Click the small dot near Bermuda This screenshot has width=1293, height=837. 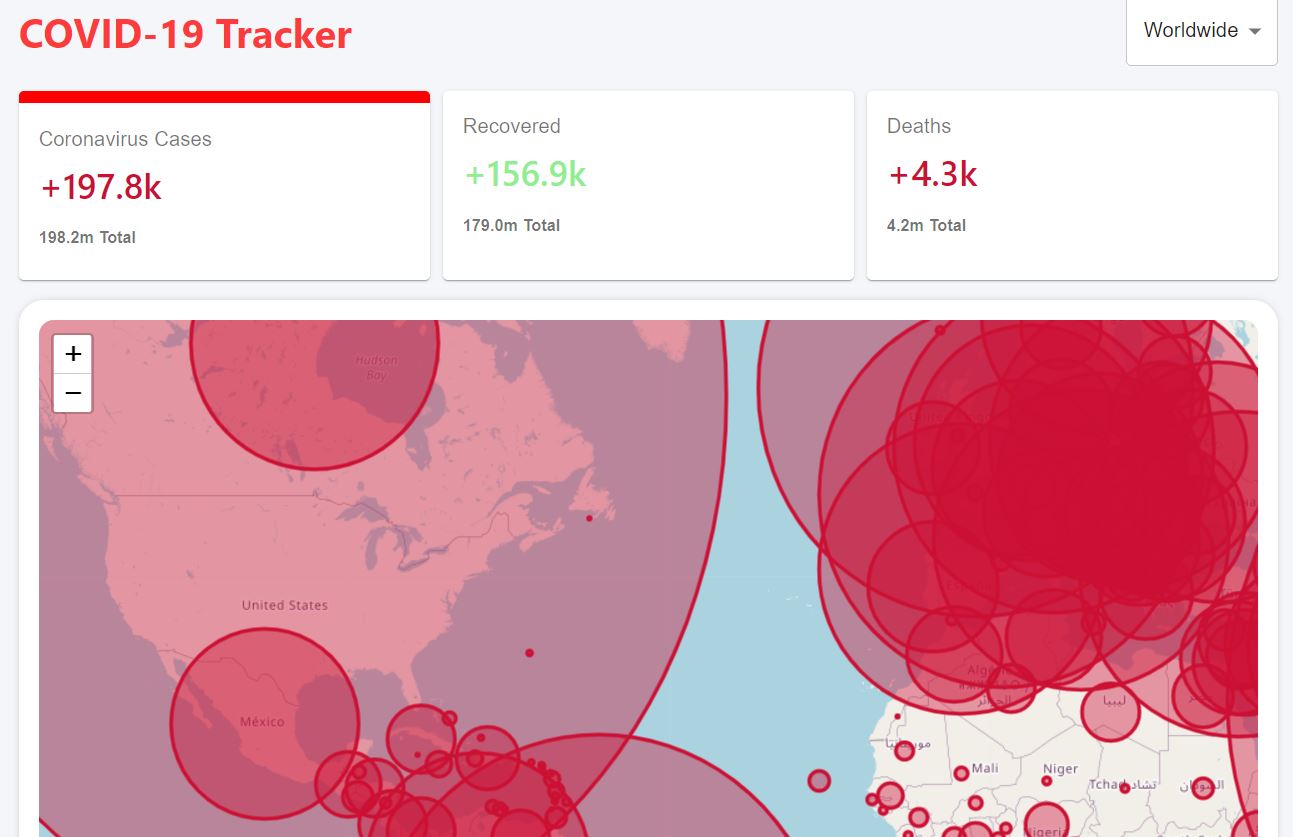[x=529, y=653]
